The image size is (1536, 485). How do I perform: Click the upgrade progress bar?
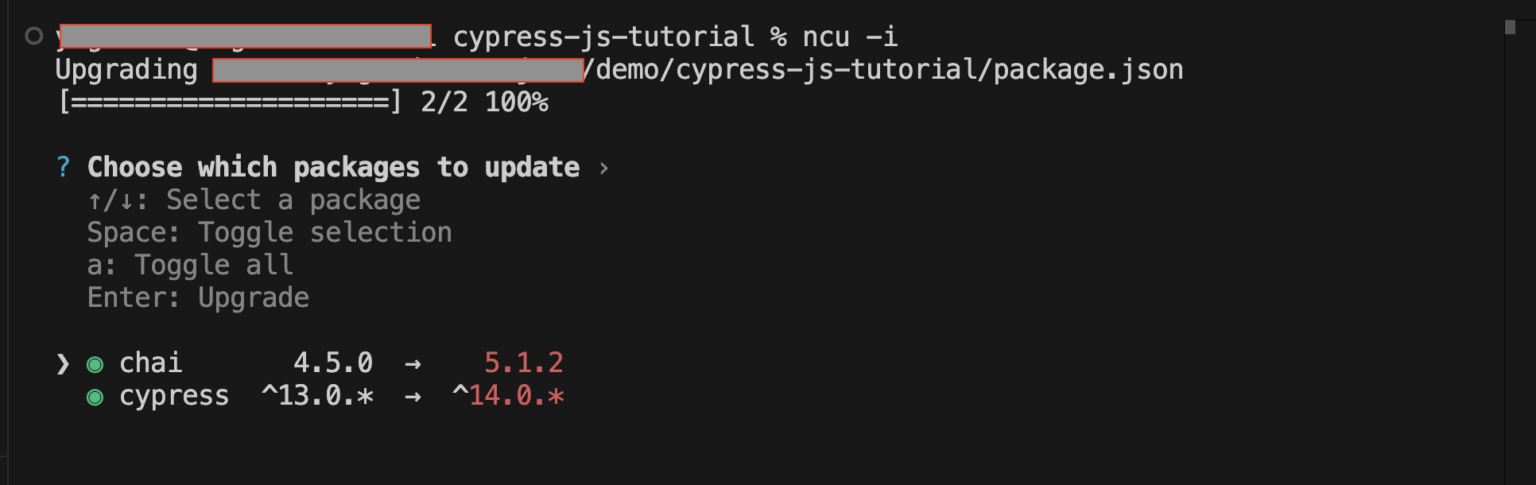click(230, 102)
